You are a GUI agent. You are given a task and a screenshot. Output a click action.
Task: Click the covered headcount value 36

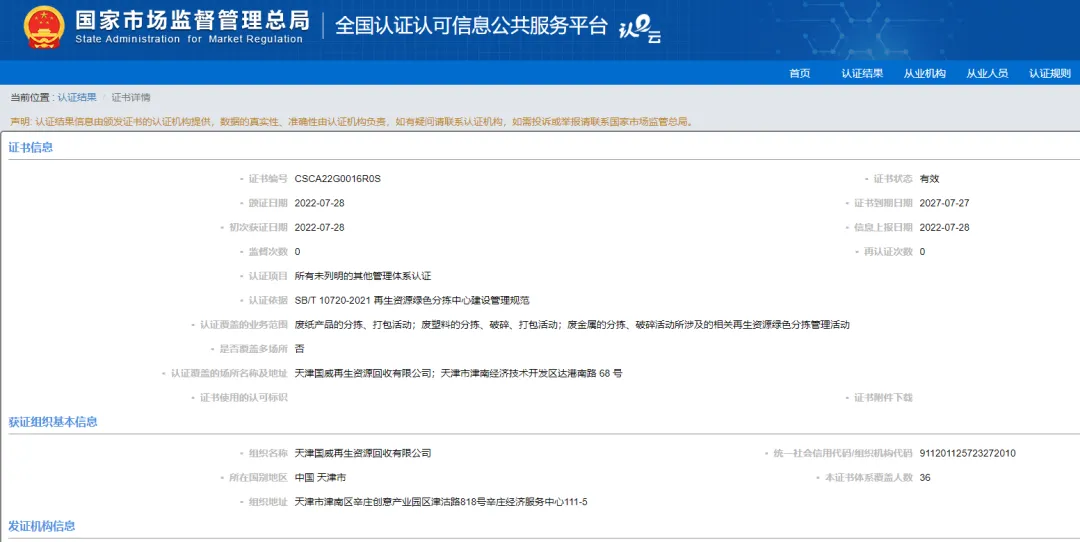pyautogui.click(x=925, y=478)
